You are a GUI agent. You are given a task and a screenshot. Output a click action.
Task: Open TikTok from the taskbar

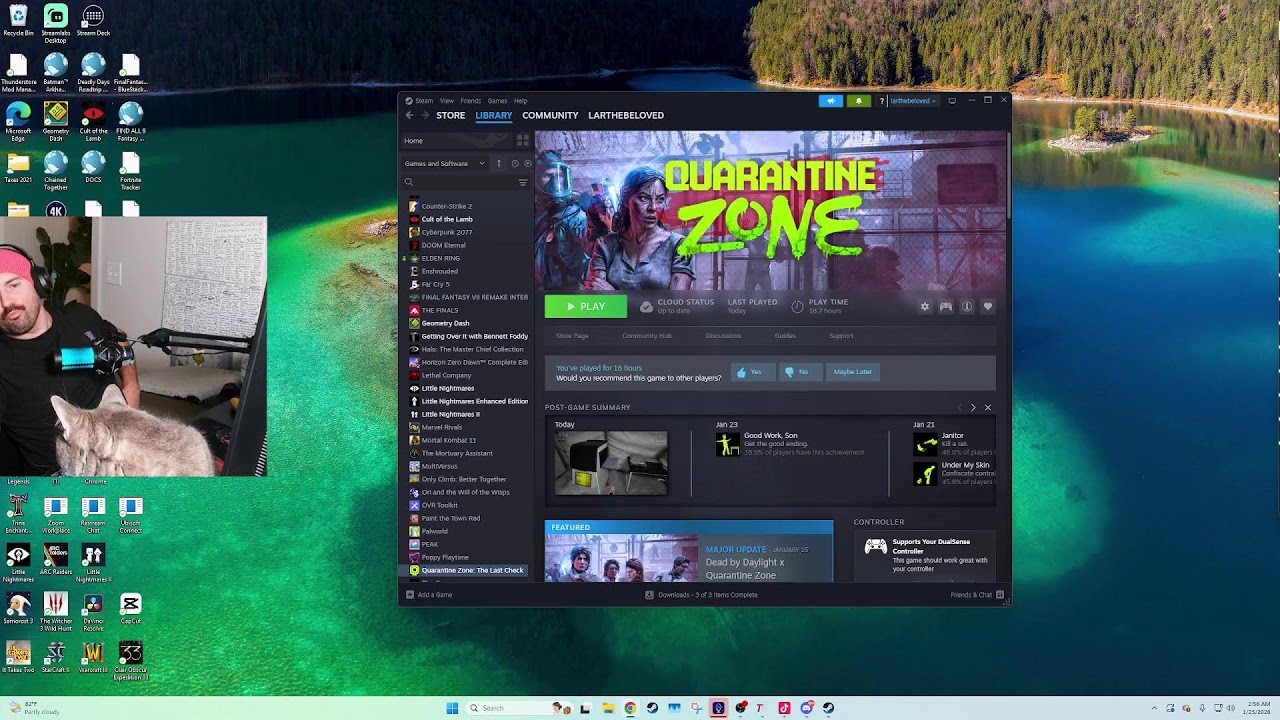pyautogui.click(x=784, y=708)
